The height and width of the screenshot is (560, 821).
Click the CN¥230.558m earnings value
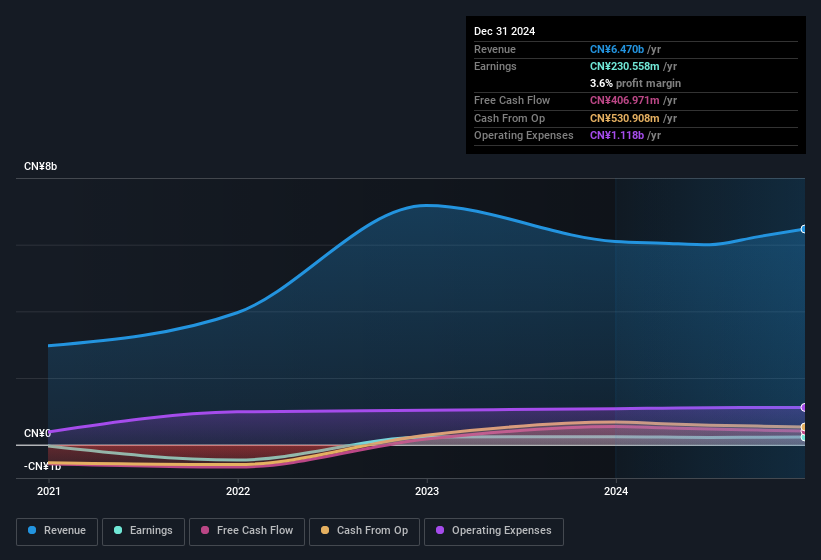tap(625, 66)
